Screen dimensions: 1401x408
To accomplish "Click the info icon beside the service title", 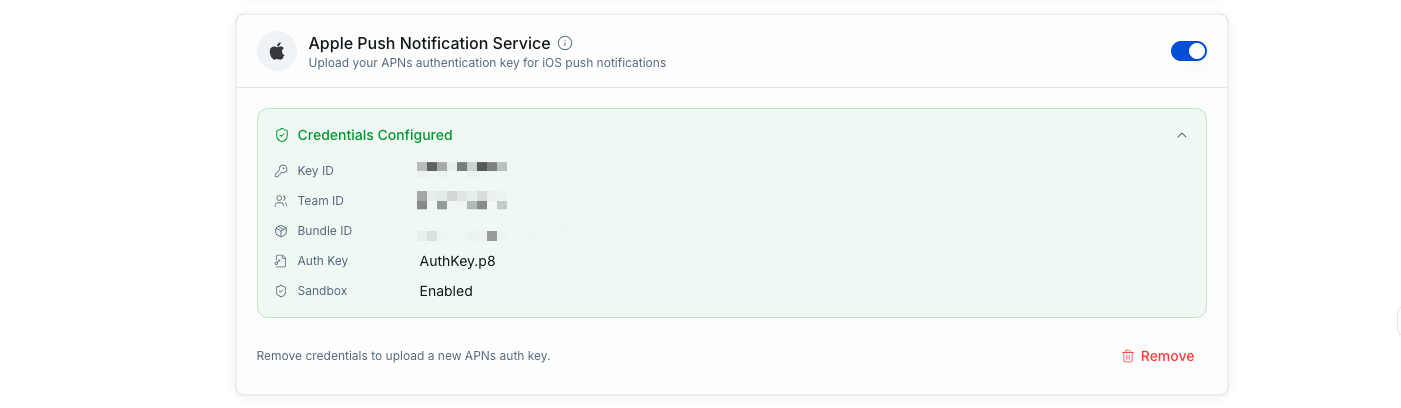I will [565, 43].
